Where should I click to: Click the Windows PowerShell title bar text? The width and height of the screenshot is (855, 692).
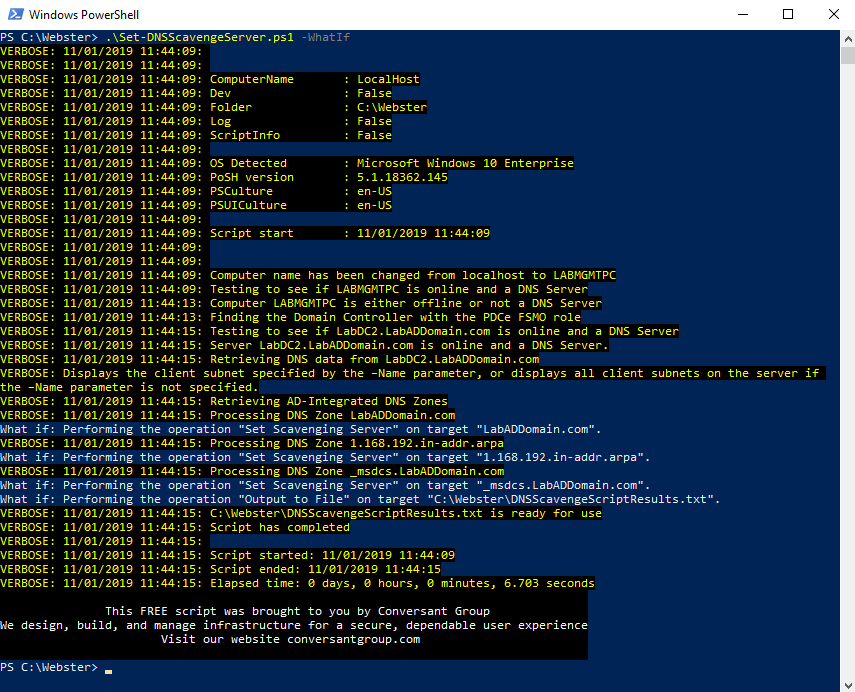click(83, 15)
